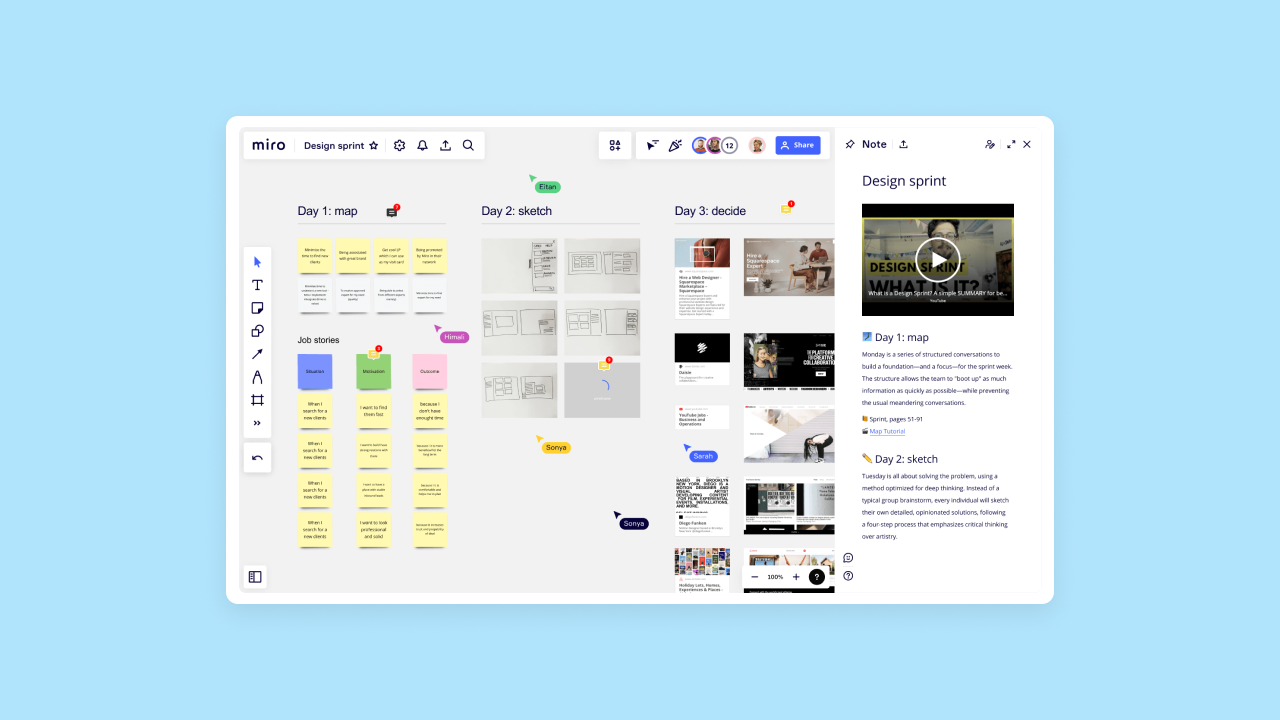Switch focus to the Note panel header tab
Viewport: 1280px width, 720px height.
[x=873, y=144]
